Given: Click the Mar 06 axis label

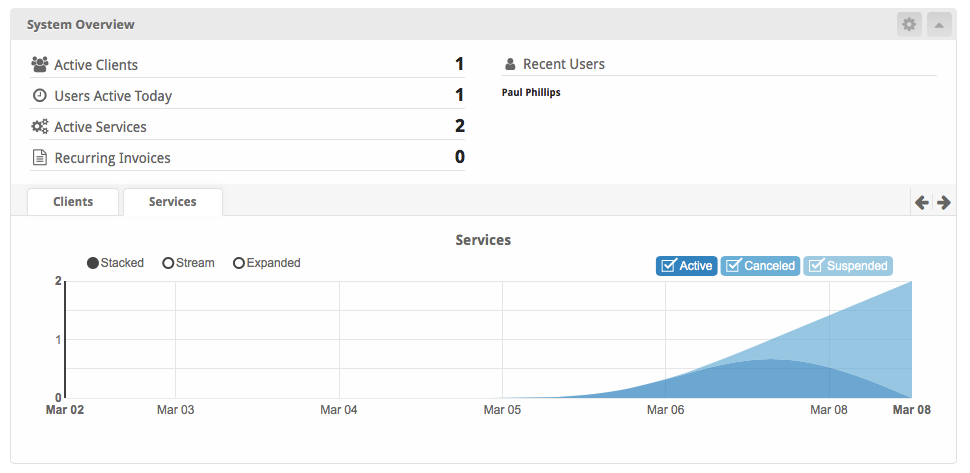Looking at the screenshot, I should (x=665, y=410).
